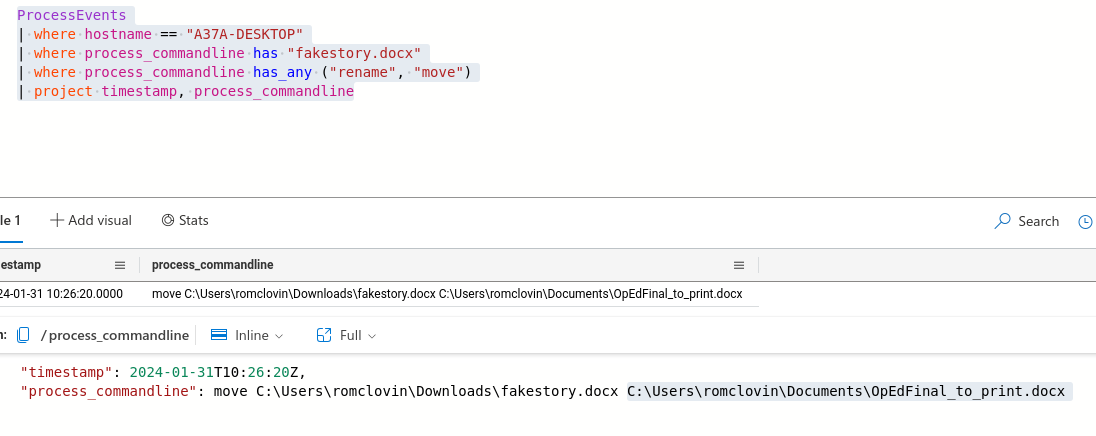This screenshot has width=1096, height=436.
Task: Select the 10:26:20.0000 timestamp cell
Action: 60,294
